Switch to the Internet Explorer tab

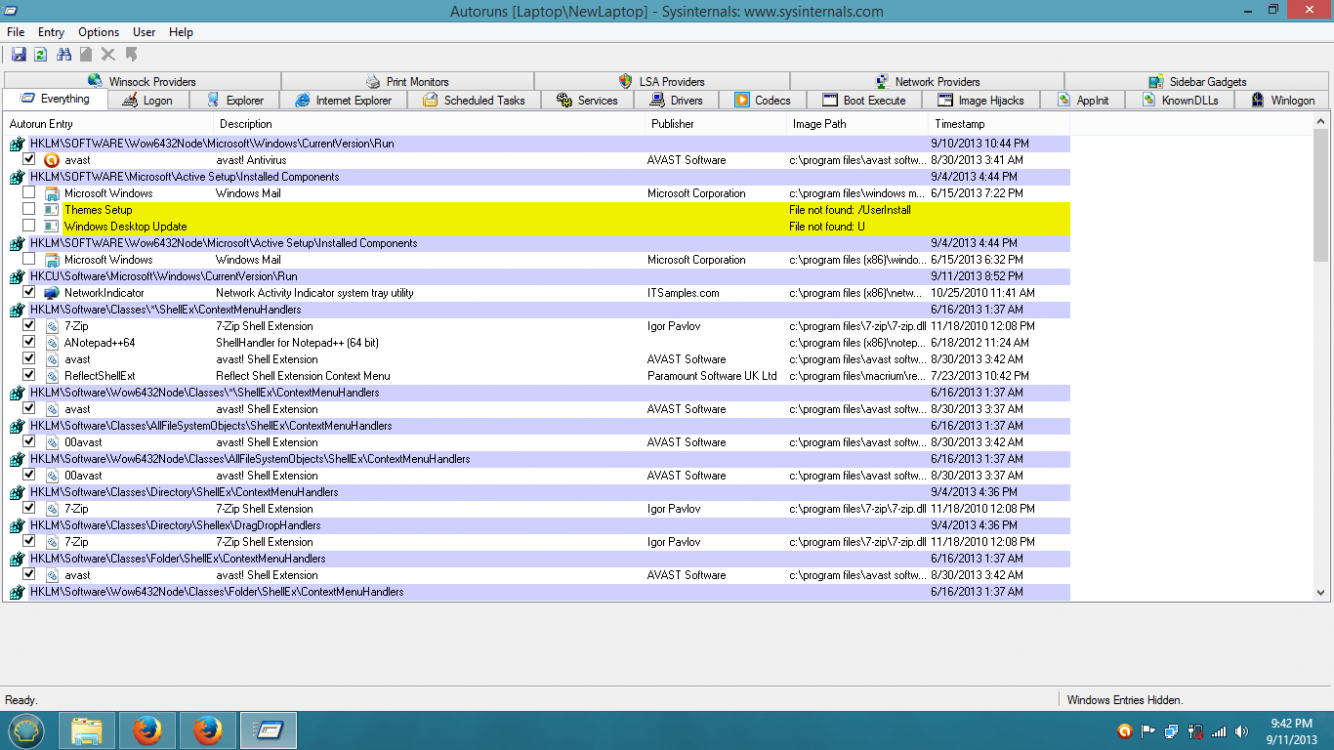coord(343,100)
